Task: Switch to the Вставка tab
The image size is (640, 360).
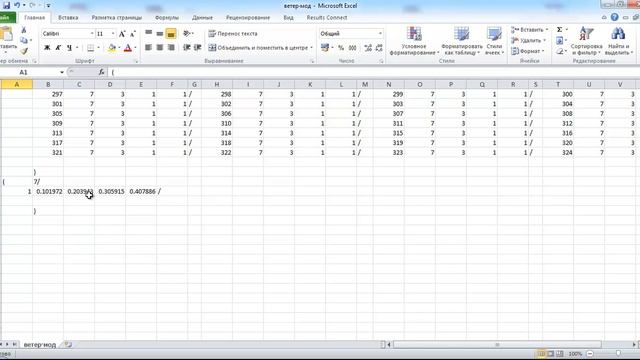Action: pyautogui.click(x=68, y=18)
